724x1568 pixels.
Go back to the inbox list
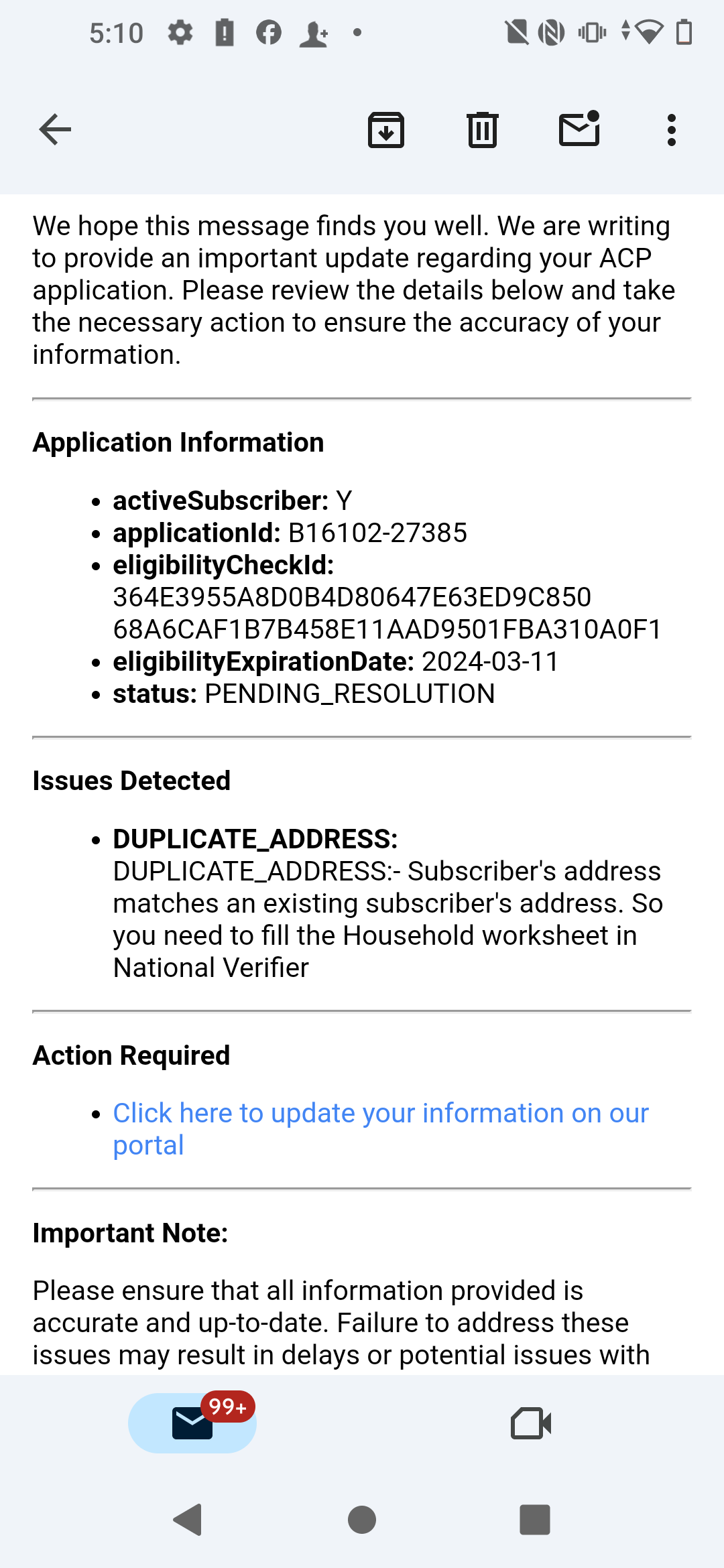coord(55,129)
